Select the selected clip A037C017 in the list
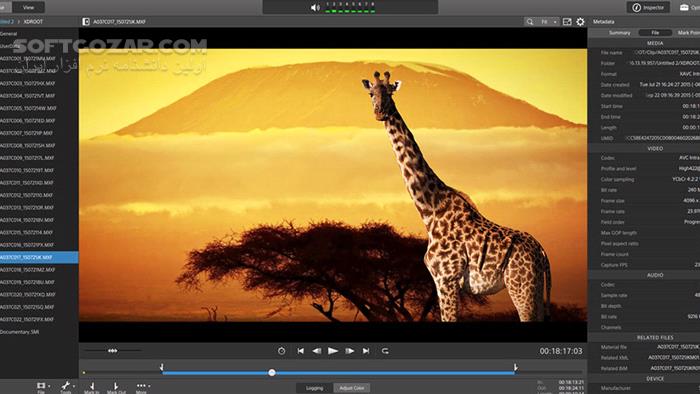Screen dimensions: 700x394 point(39,257)
